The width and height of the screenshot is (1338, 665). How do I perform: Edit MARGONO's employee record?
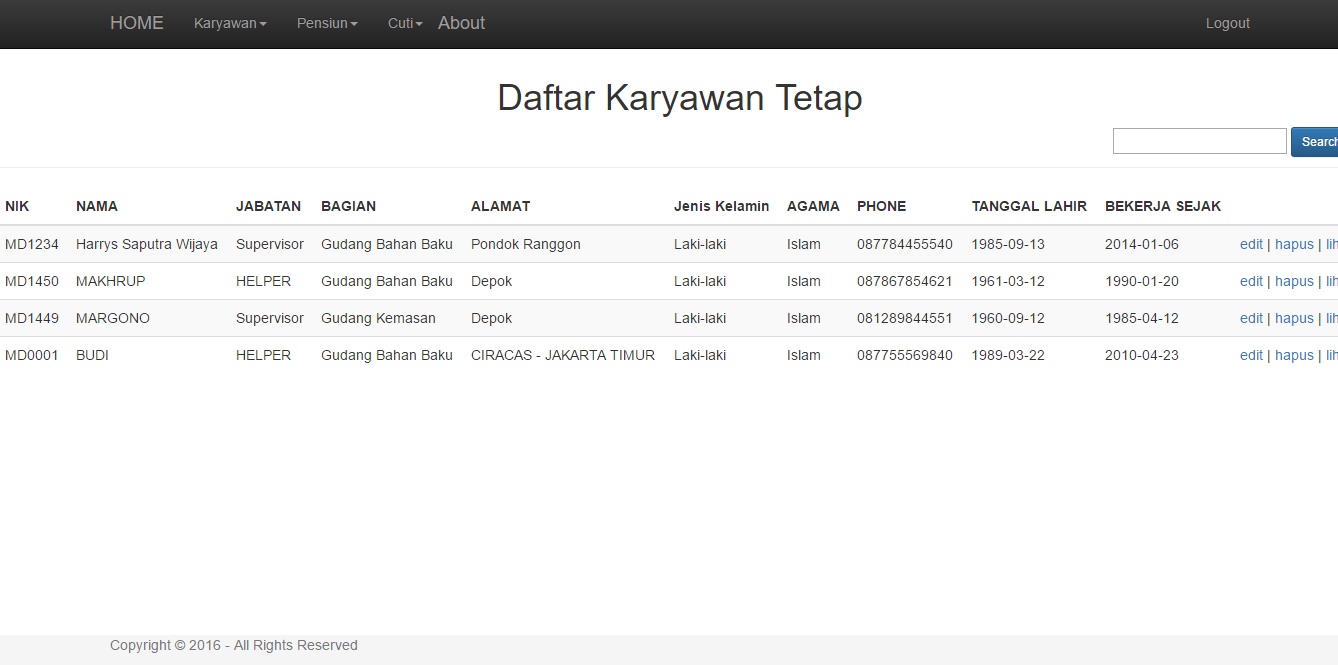(x=1251, y=318)
